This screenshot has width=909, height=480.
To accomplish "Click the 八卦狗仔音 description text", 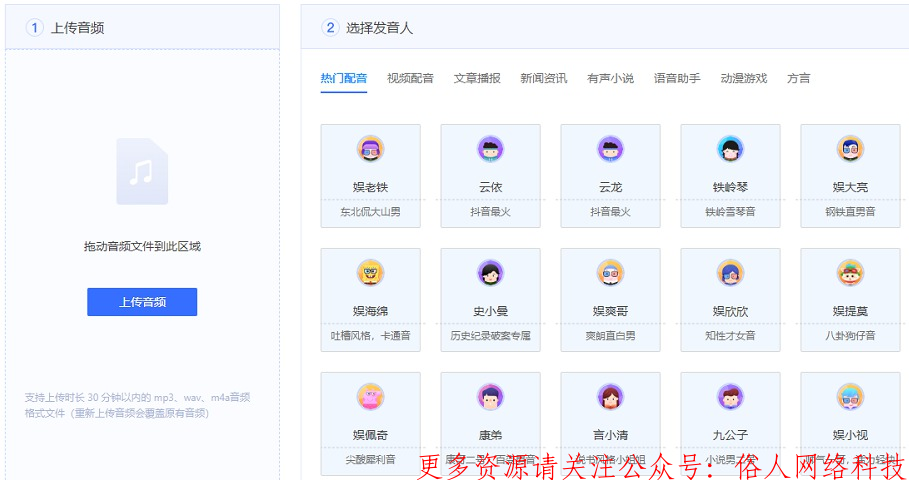I will coord(850,336).
